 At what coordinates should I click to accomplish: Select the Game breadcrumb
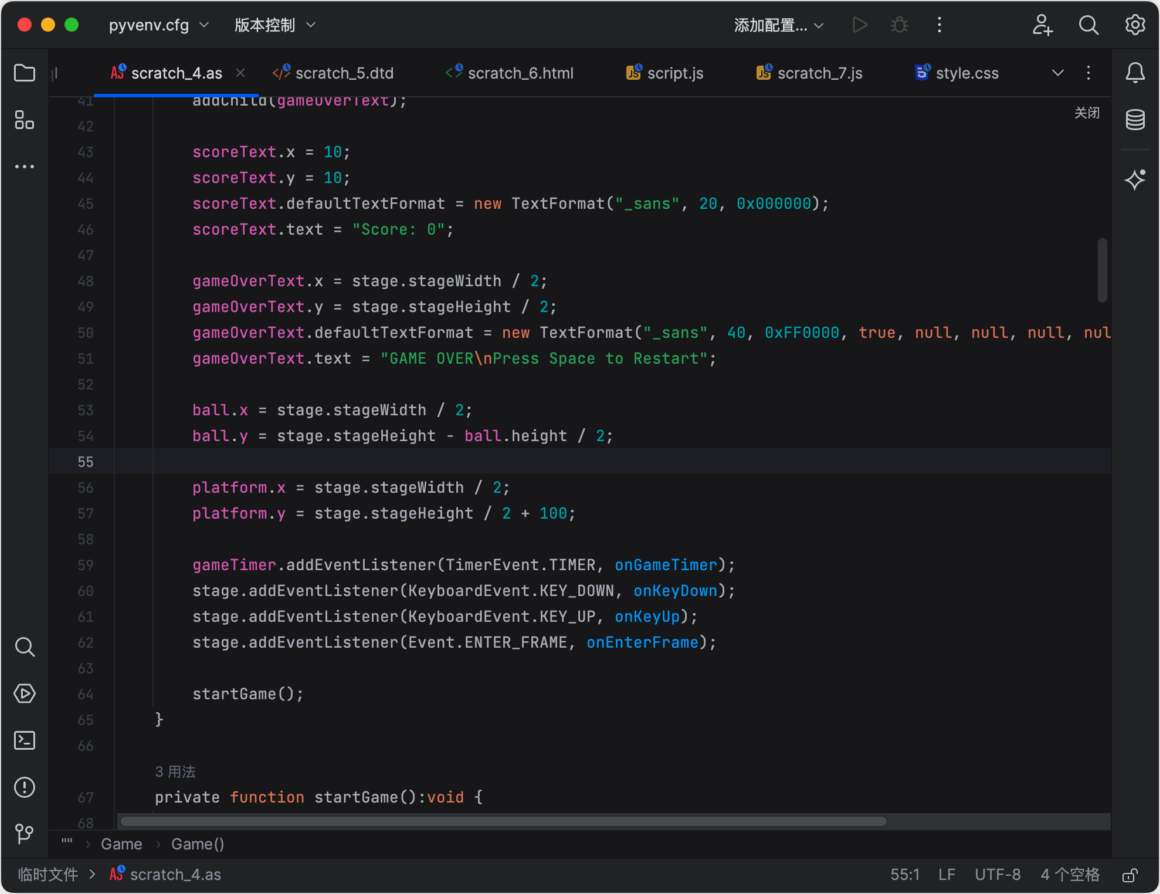121,844
